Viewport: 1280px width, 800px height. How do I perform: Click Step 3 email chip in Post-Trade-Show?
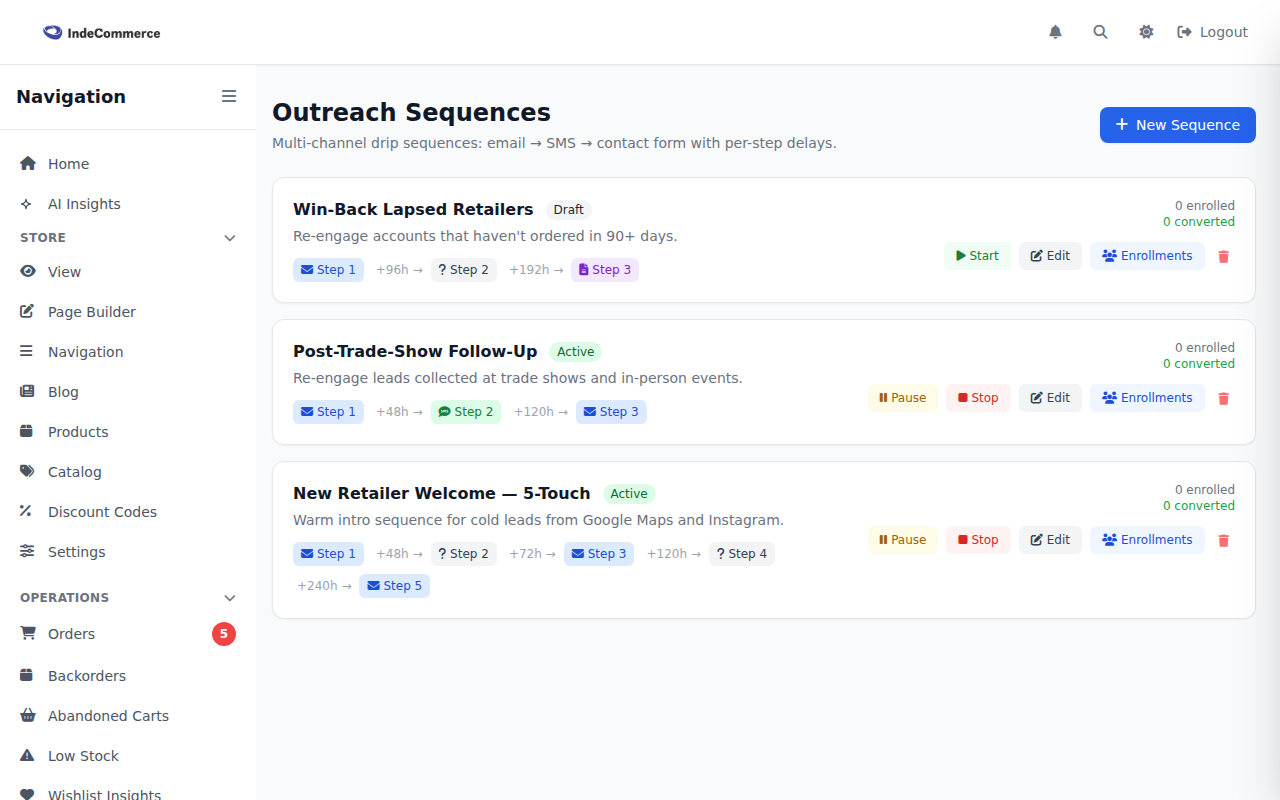(x=611, y=412)
